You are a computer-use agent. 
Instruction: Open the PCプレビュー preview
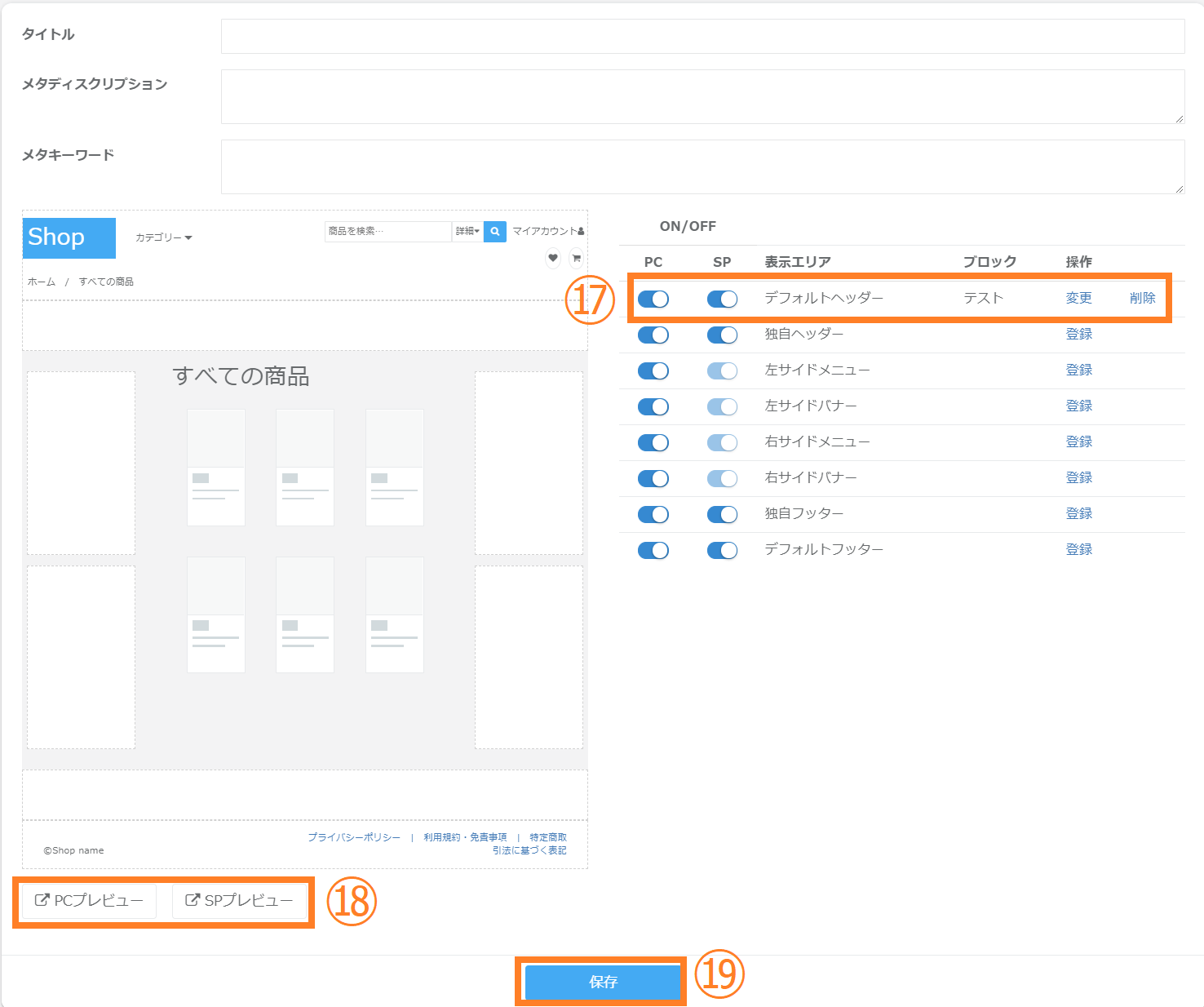89,901
